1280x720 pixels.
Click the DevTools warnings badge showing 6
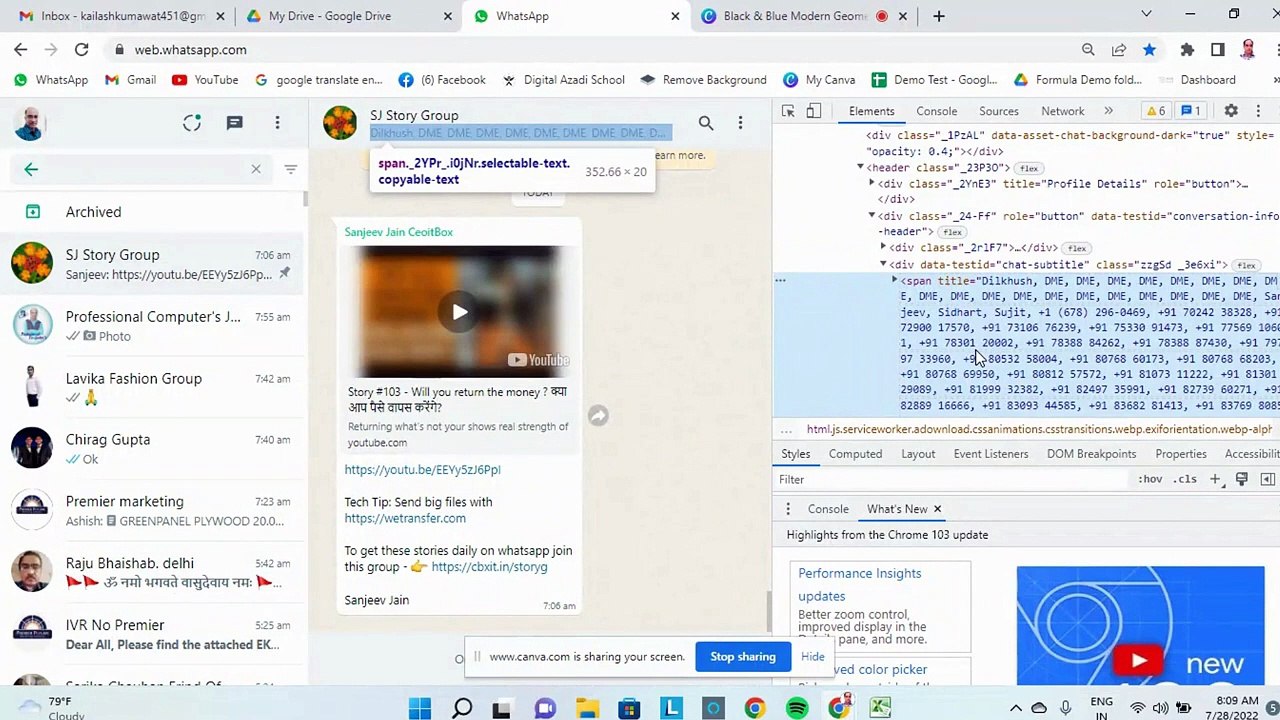point(1156,111)
